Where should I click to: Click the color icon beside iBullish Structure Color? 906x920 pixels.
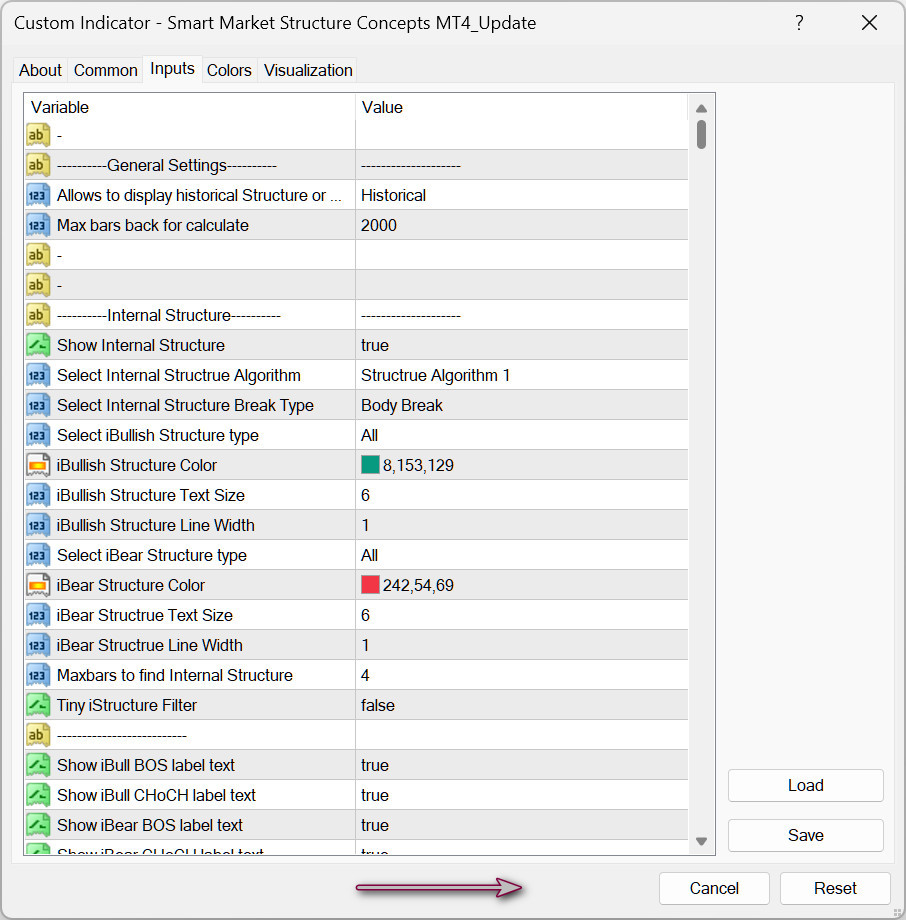point(38,465)
